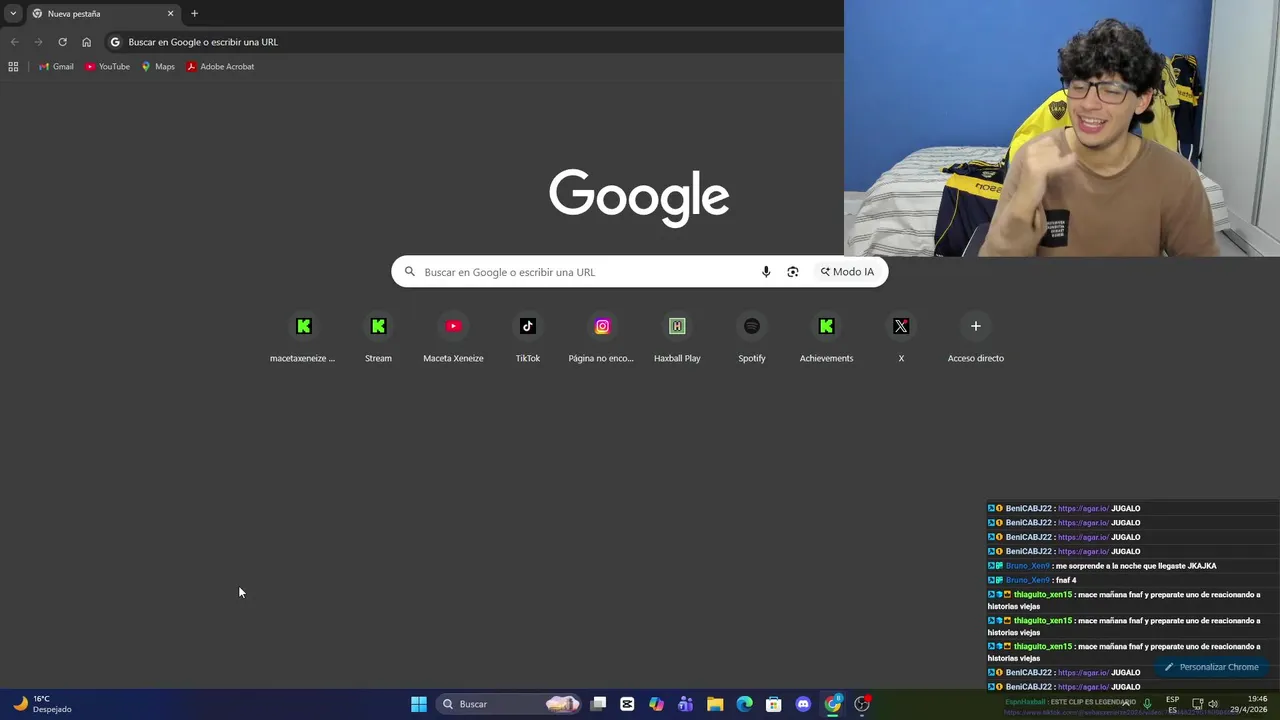Click the Google logo
The height and width of the screenshot is (720, 1280).
pyautogui.click(x=639, y=198)
